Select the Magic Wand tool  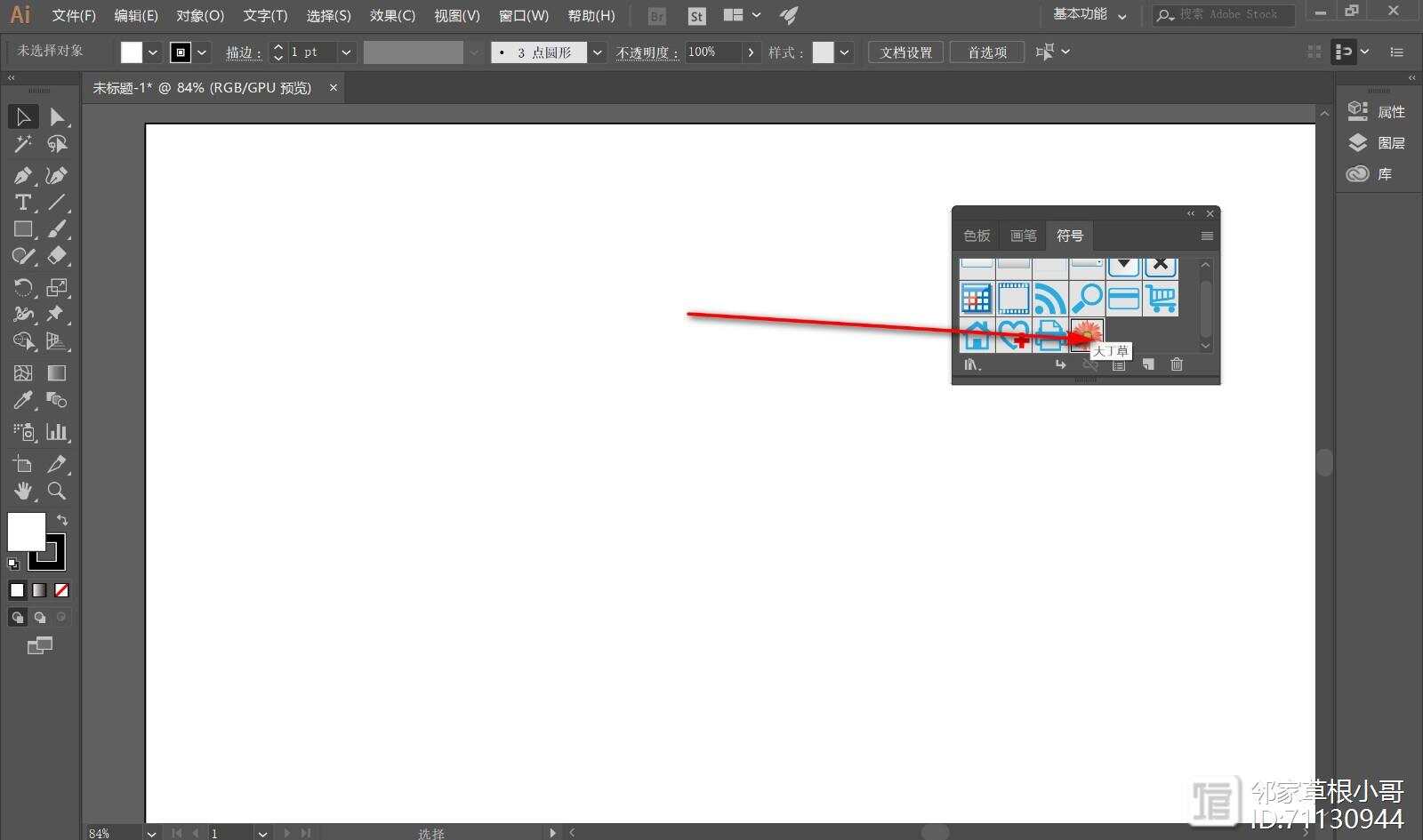click(x=23, y=143)
